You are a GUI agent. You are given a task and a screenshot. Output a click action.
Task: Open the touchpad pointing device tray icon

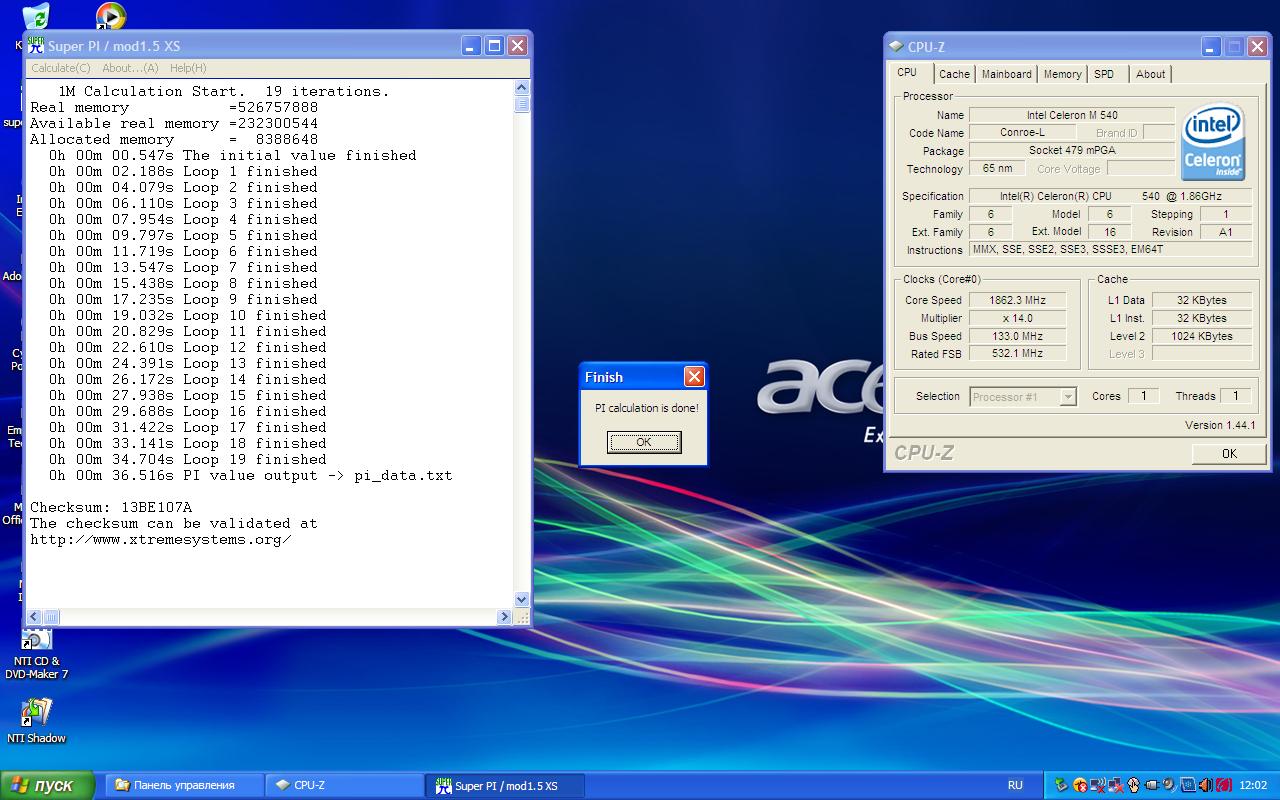[1133, 785]
